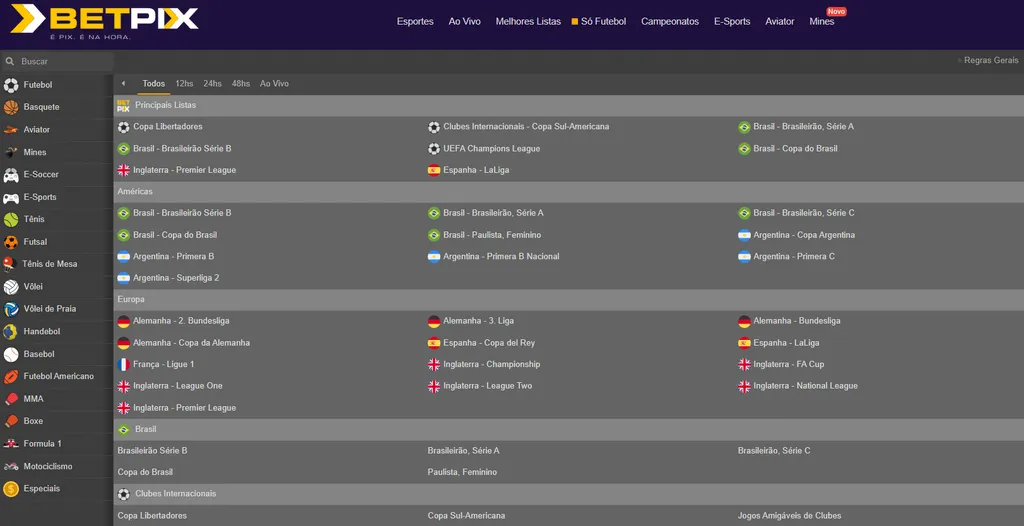Click the Tênis de Mesa paddle icon
The height and width of the screenshot is (526, 1024).
click(9, 264)
